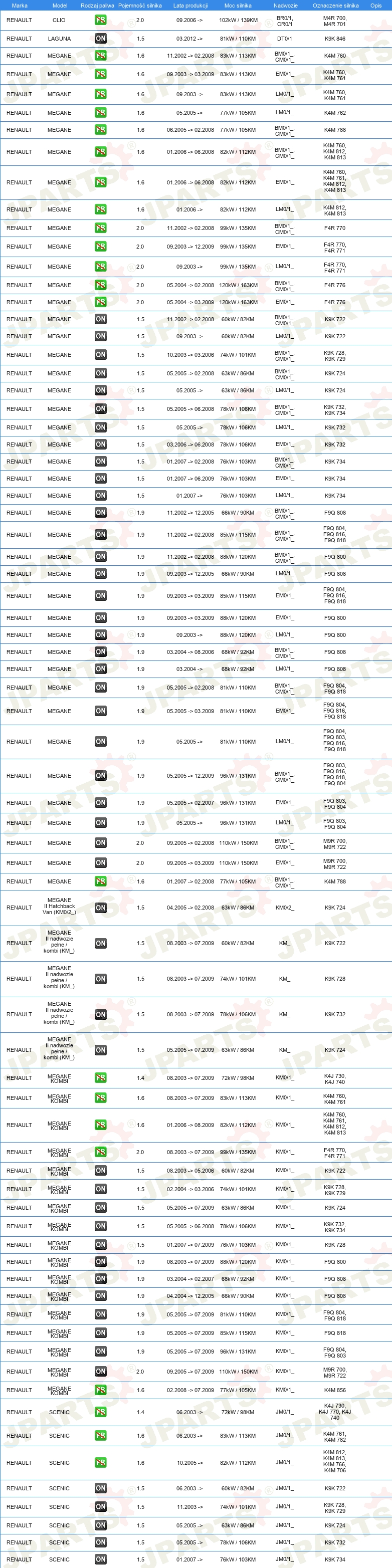
Task: Click the 102kW / 139KM power value
Action: click(238, 20)
